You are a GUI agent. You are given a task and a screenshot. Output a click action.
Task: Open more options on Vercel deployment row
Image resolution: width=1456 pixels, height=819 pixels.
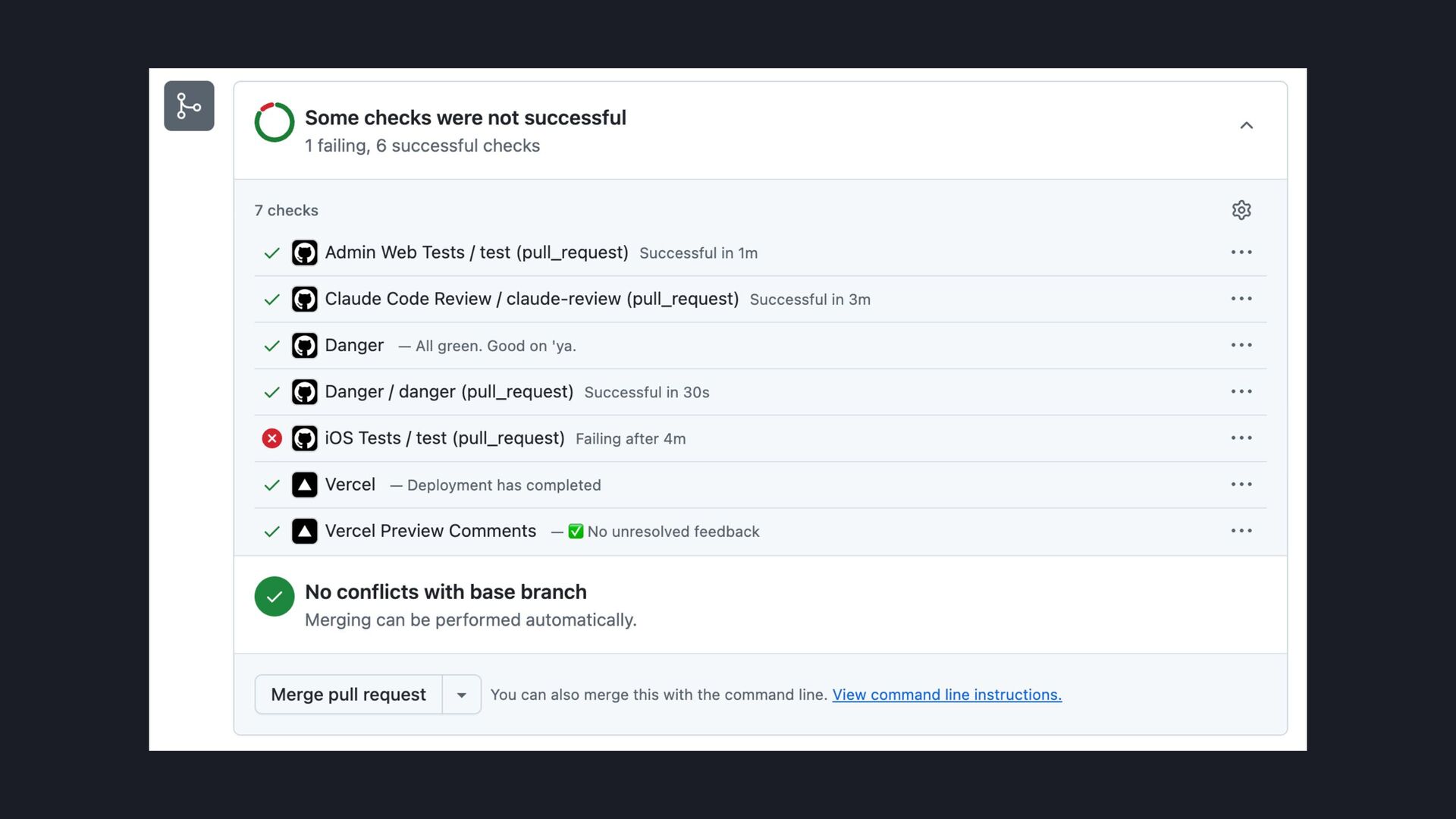(x=1241, y=484)
